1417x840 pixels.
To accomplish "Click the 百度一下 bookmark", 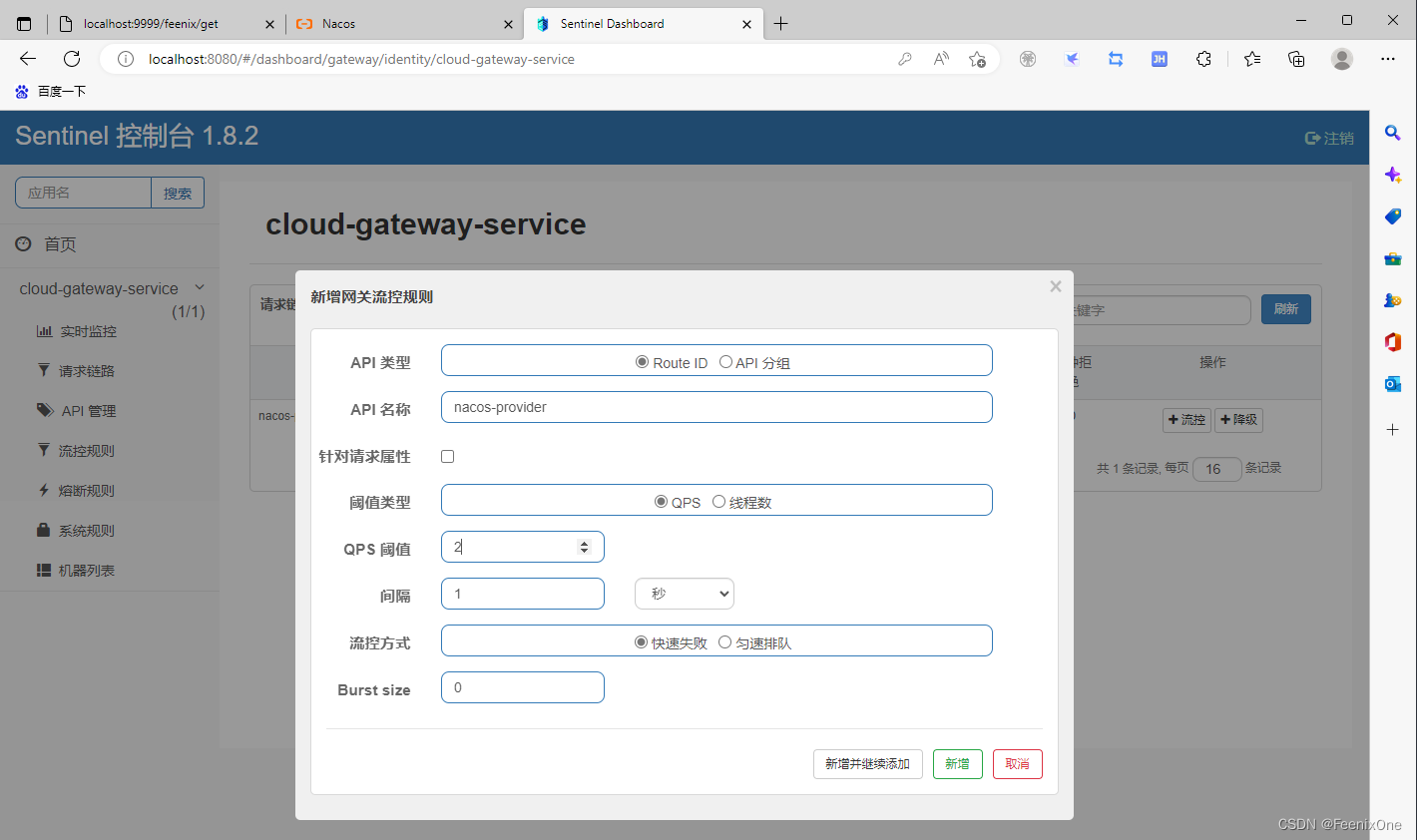I will click(x=51, y=91).
